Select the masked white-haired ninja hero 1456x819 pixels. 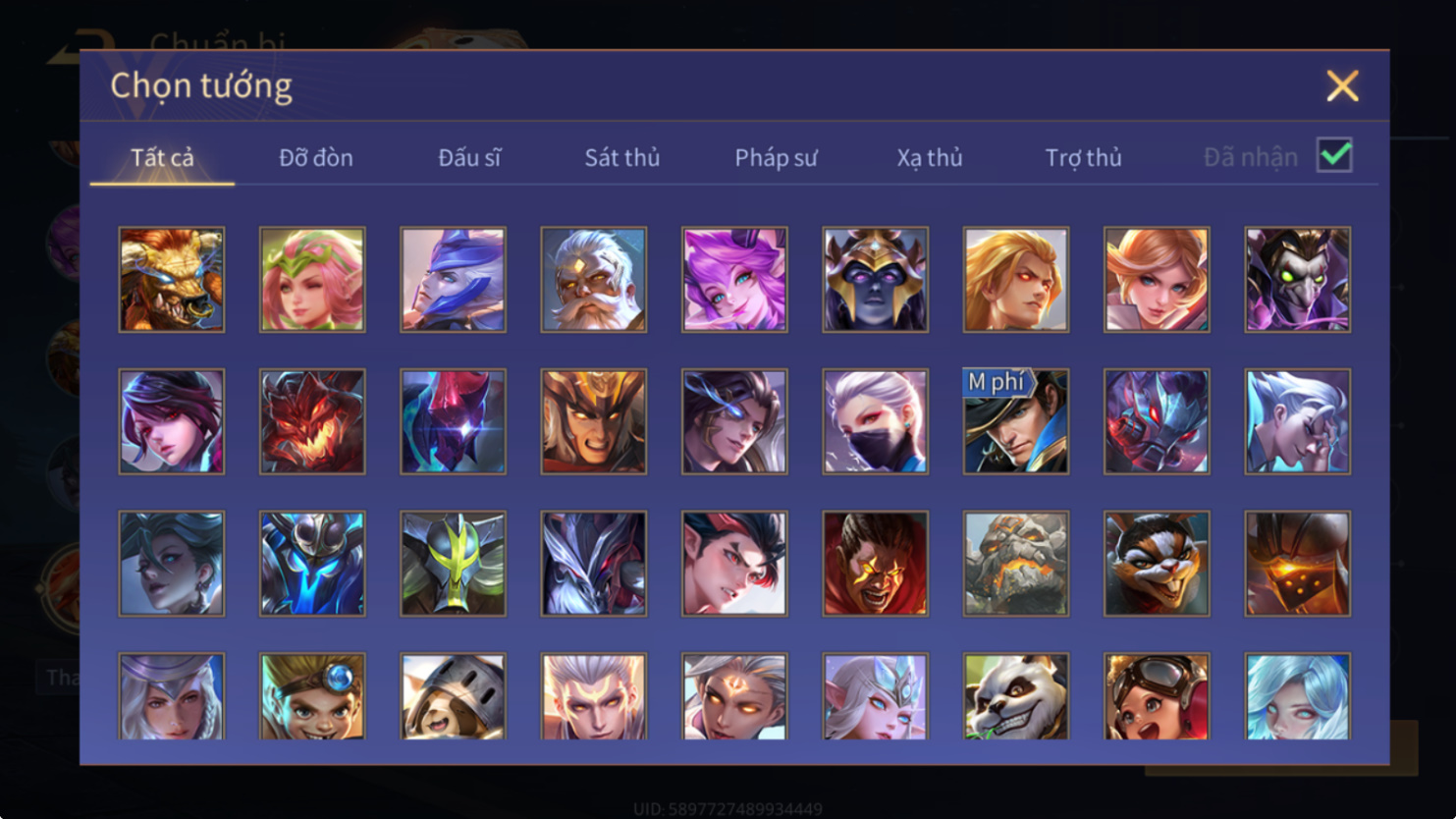click(x=876, y=421)
